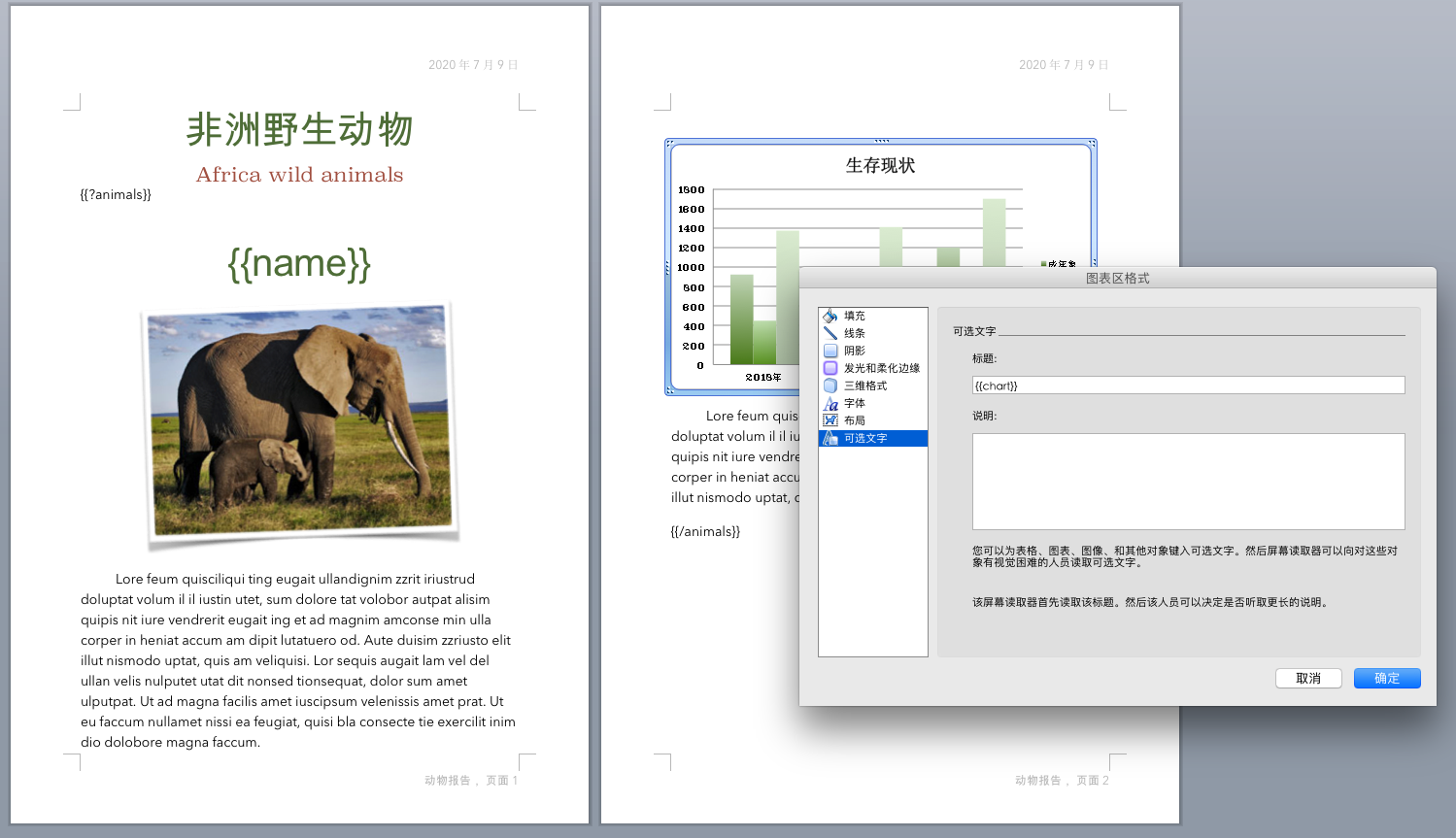Click the {{name}} placeholder heading
This screenshot has width=1456, height=838.
point(299,263)
